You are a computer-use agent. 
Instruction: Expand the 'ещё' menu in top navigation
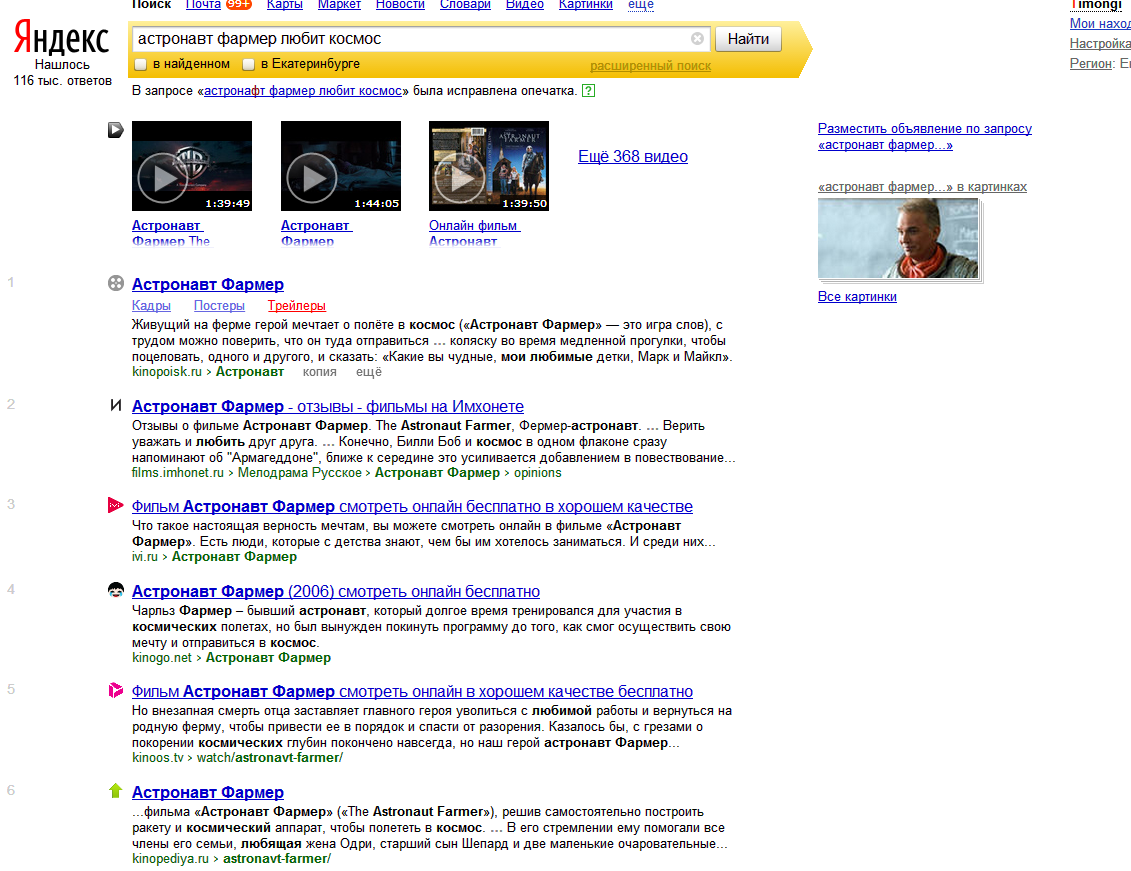pyautogui.click(x=641, y=4)
